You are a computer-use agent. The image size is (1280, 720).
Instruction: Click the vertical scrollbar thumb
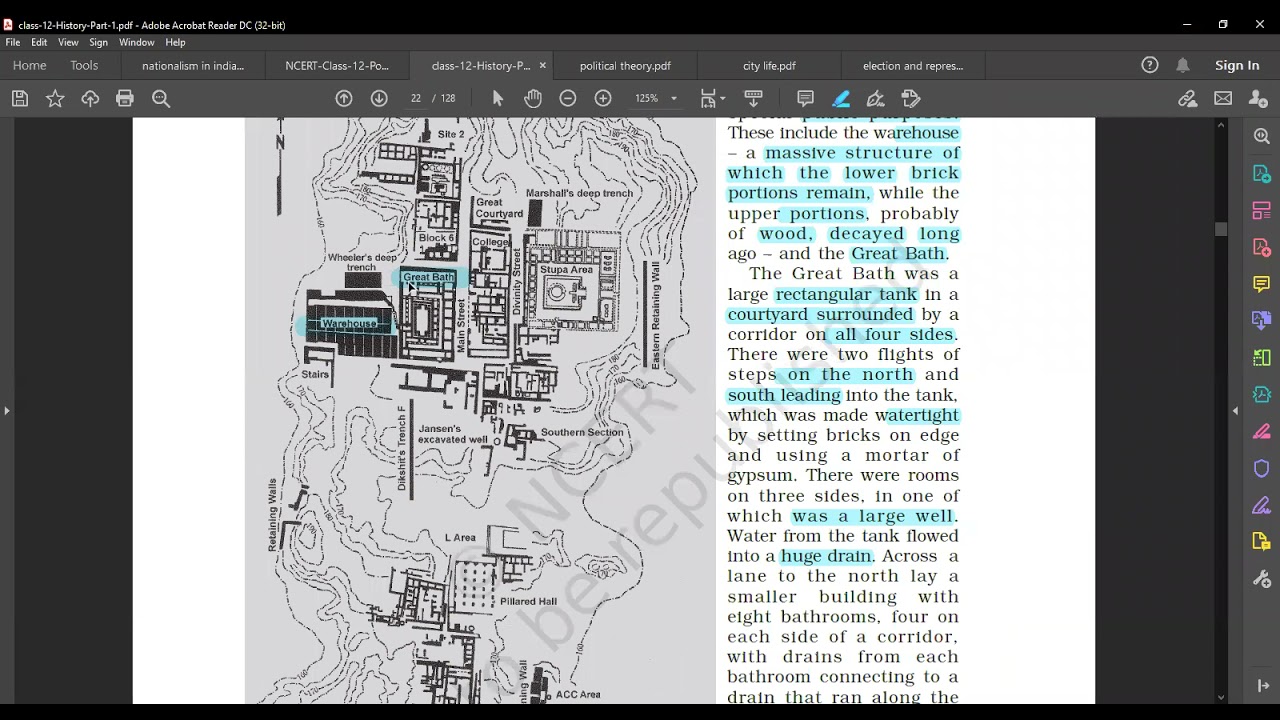[x=1220, y=229]
